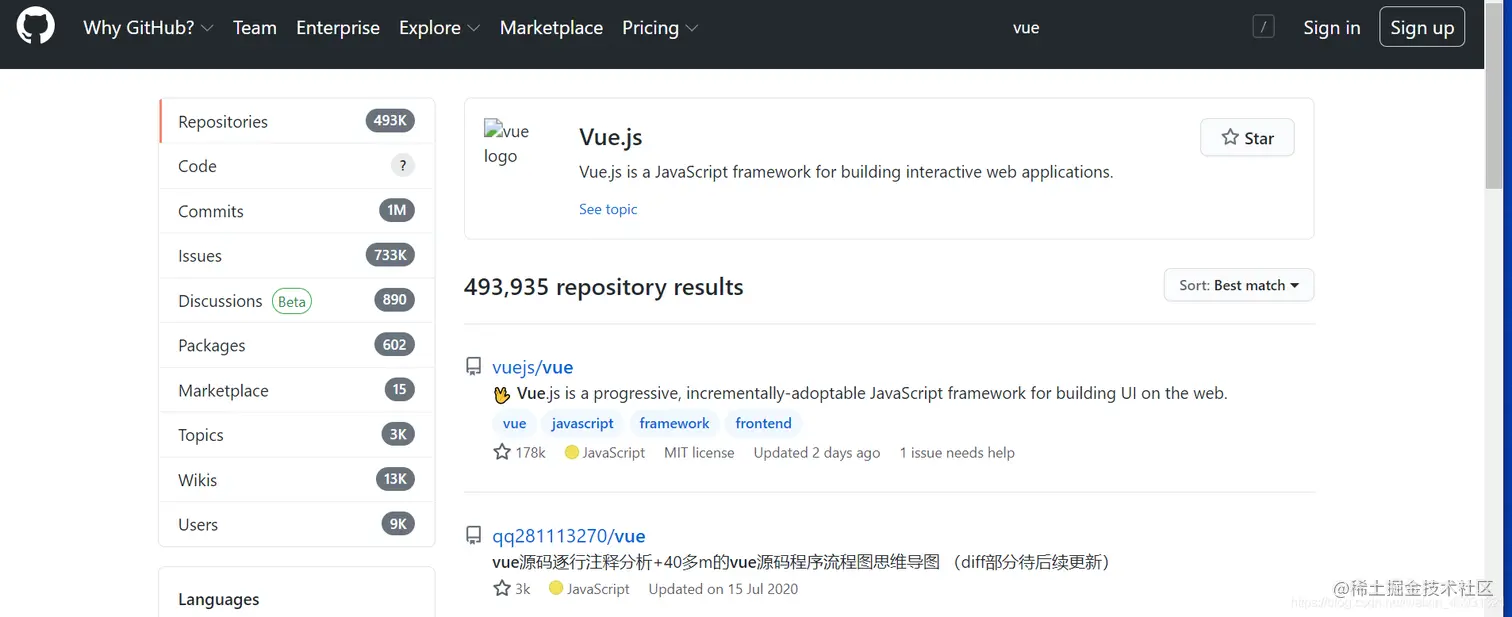Open the Marketplace nav item in header
The image size is (1512, 617).
coord(551,28)
